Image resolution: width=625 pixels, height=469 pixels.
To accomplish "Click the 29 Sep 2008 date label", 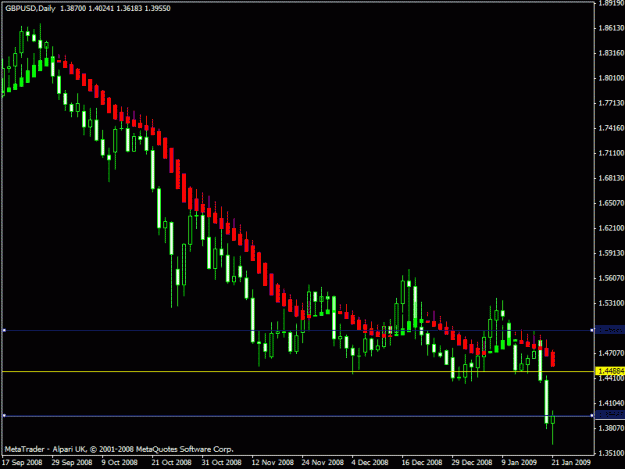I will tap(72, 462).
